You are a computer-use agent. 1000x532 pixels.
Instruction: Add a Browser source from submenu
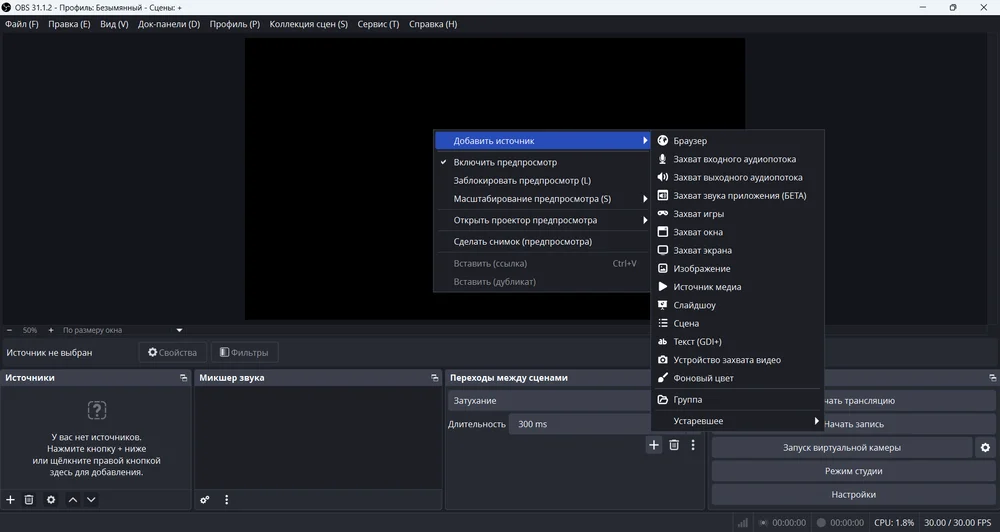pyautogui.click(x=690, y=141)
